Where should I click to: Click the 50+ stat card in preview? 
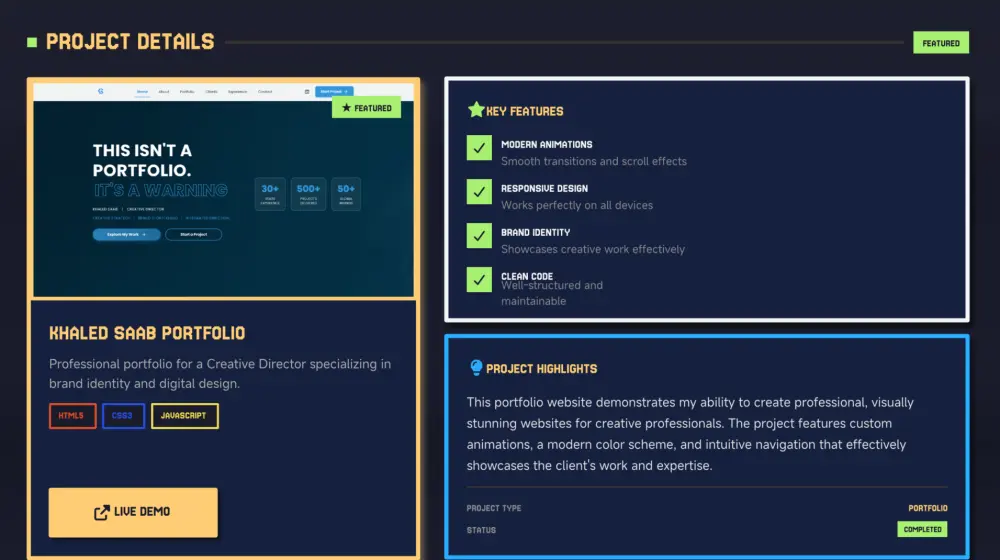[346, 194]
